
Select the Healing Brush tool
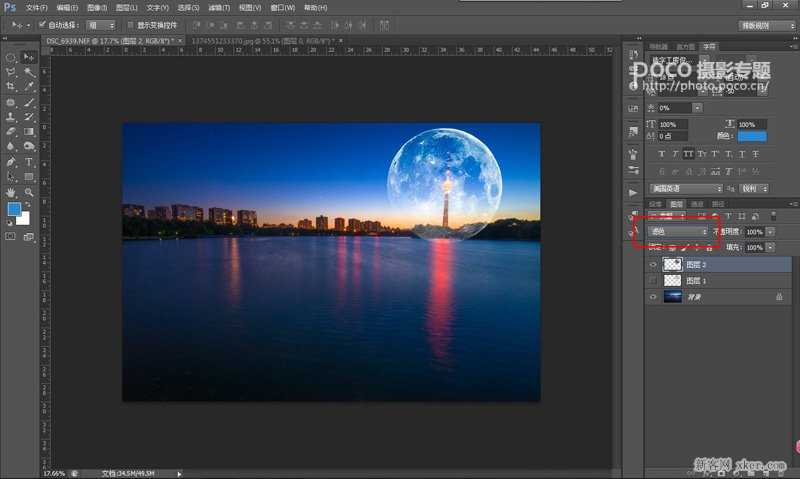point(11,102)
